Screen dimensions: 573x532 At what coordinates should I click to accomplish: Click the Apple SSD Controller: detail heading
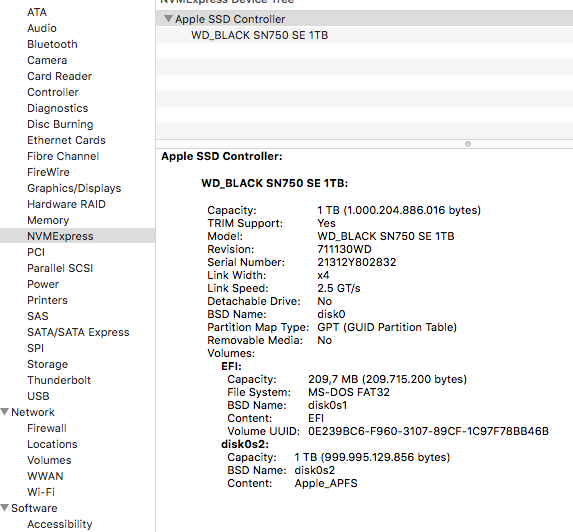tap(222, 156)
